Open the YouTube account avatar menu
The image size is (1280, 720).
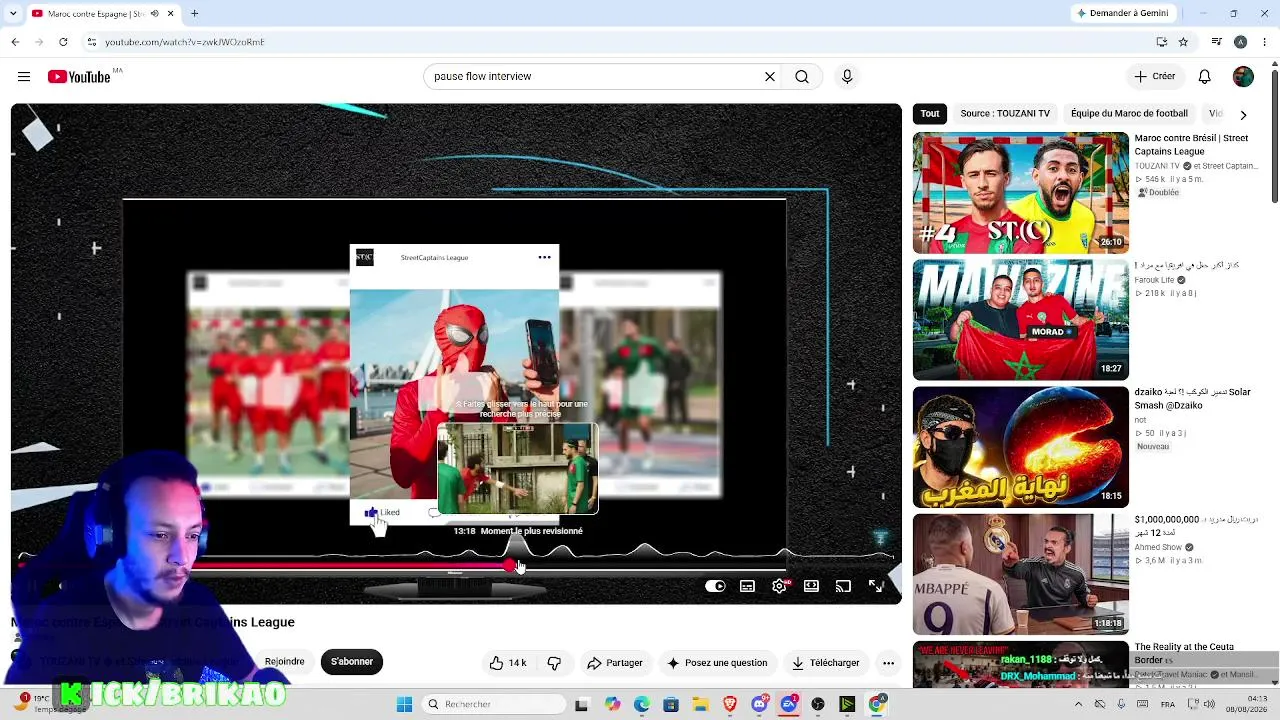coord(1243,76)
